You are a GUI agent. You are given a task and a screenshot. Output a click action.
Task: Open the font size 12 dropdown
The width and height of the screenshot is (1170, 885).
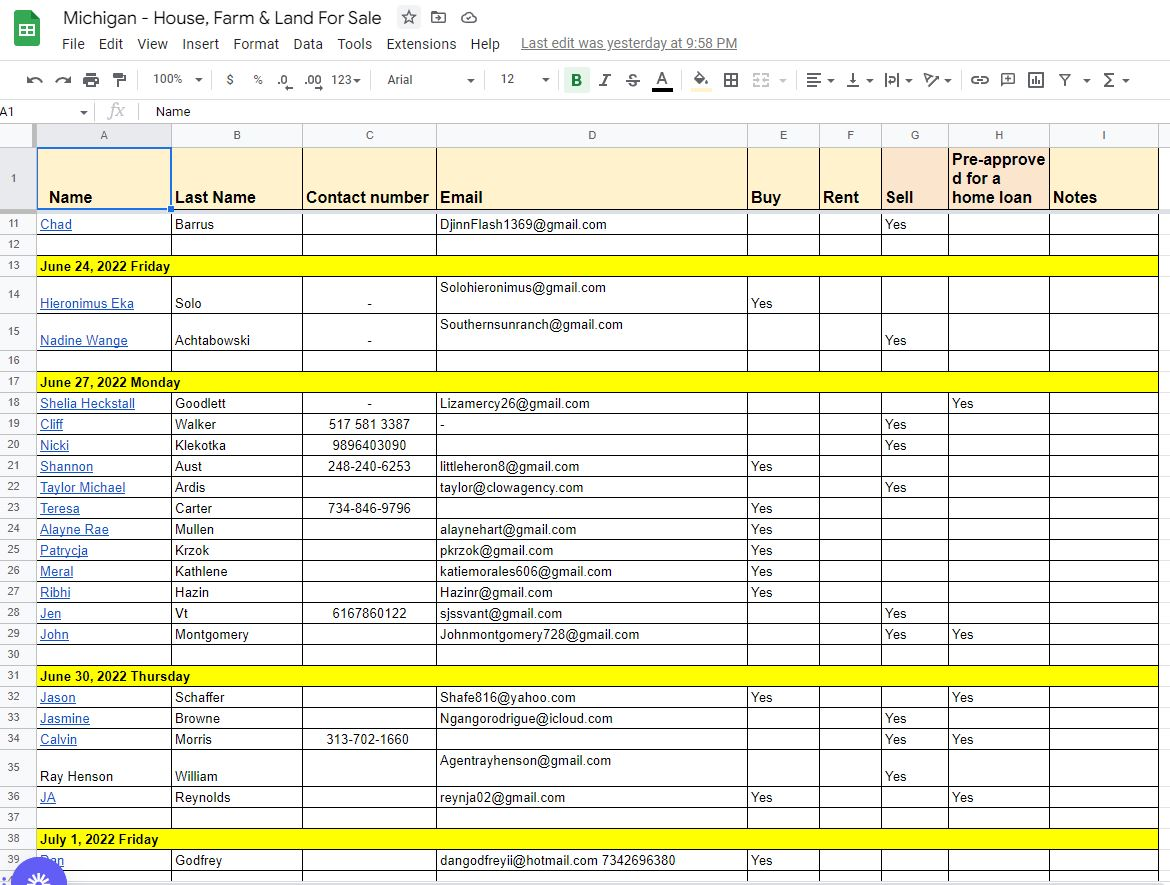pos(525,80)
